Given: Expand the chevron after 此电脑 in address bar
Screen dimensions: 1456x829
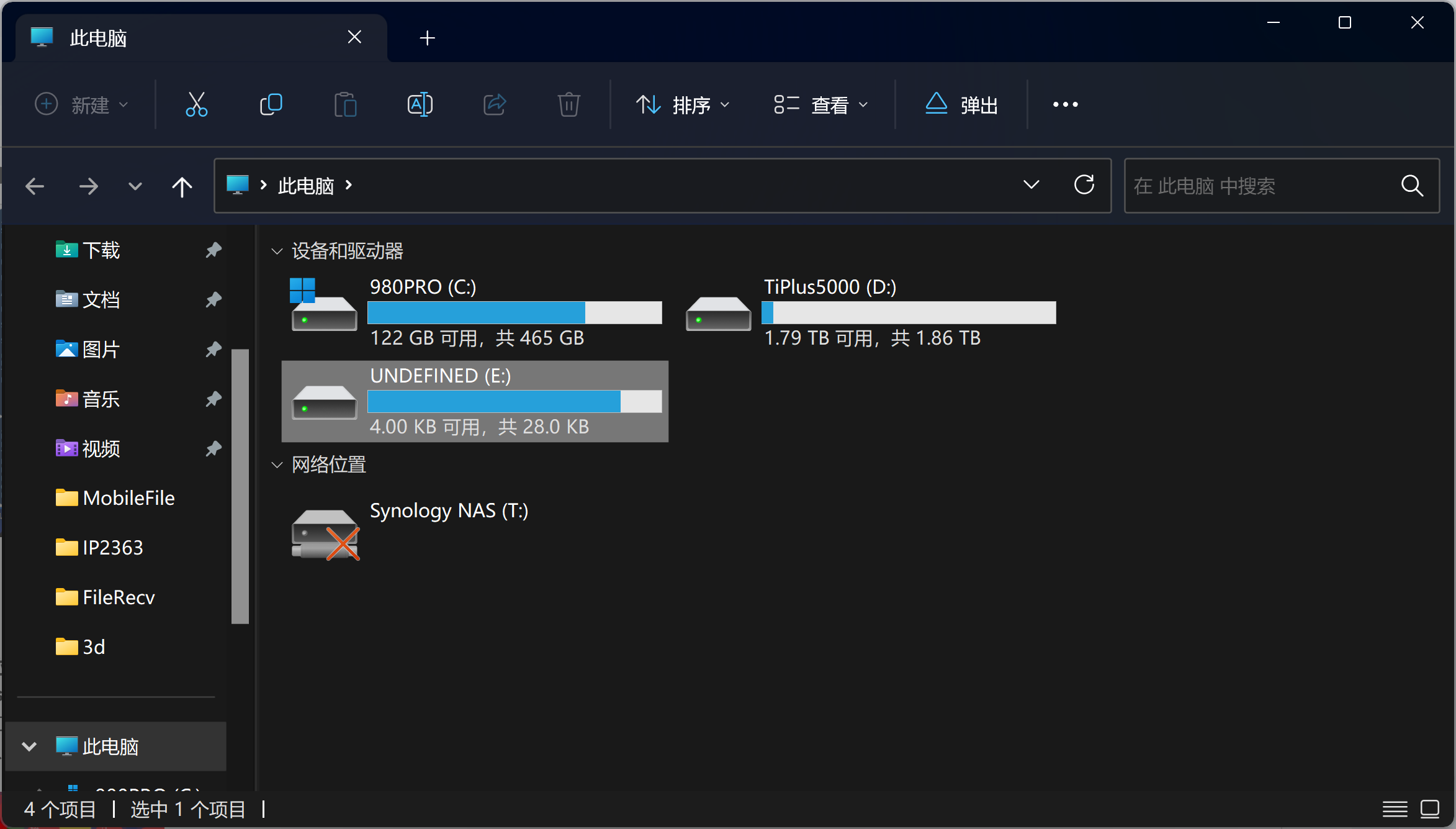Looking at the screenshot, I should pyautogui.click(x=349, y=185).
